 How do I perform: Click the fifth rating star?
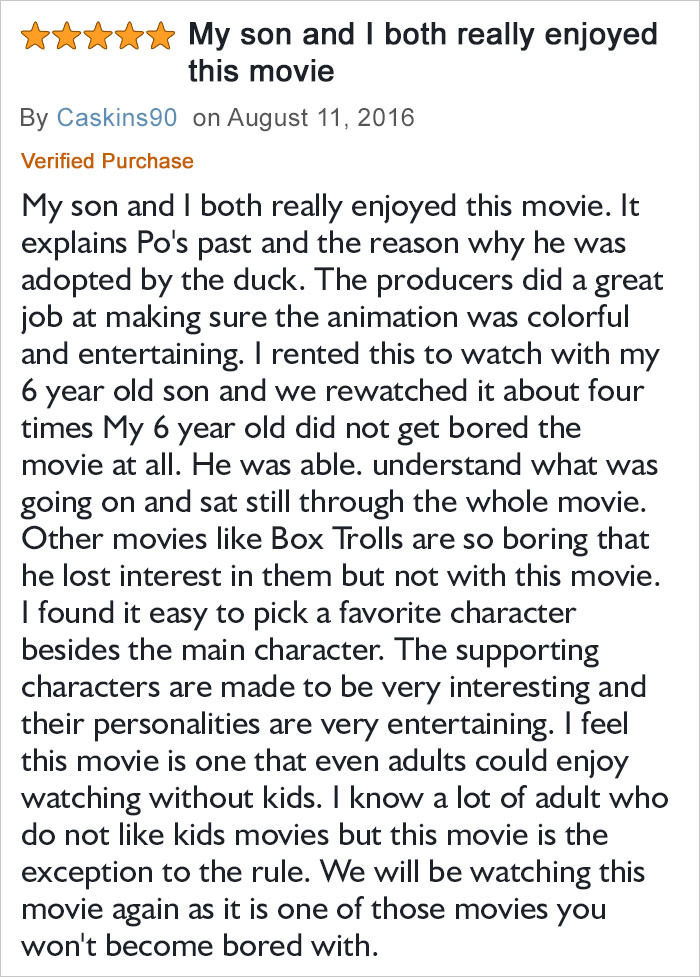[x=160, y=36]
